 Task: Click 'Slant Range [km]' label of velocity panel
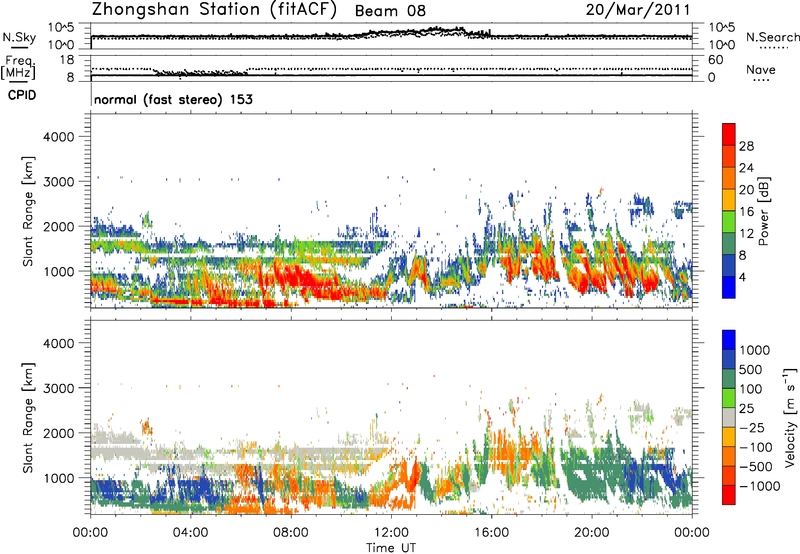point(28,418)
